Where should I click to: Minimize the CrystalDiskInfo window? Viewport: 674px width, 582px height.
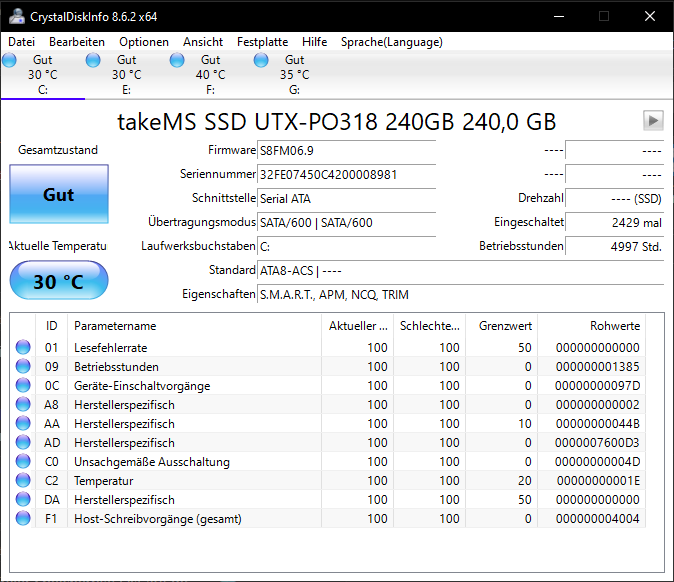tap(559, 16)
